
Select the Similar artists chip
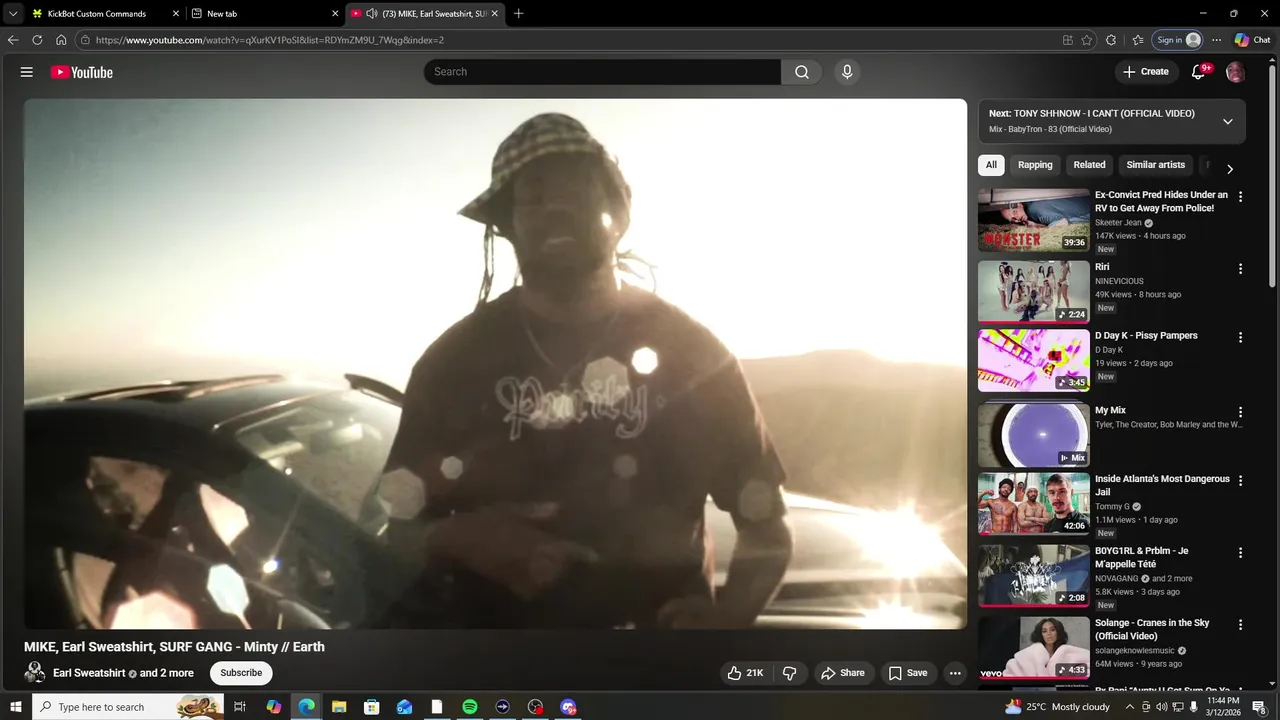click(x=1156, y=165)
